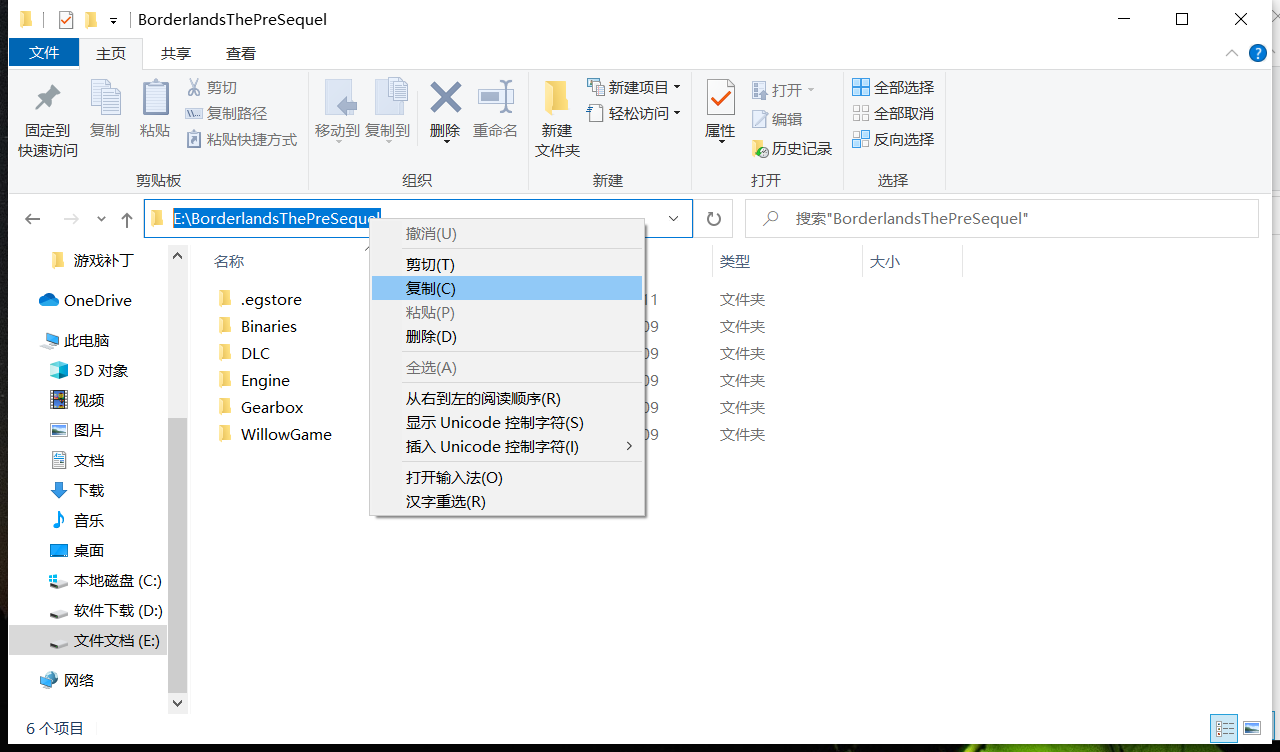Choose Delete (删除(D)) in context menu

(507, 336)
